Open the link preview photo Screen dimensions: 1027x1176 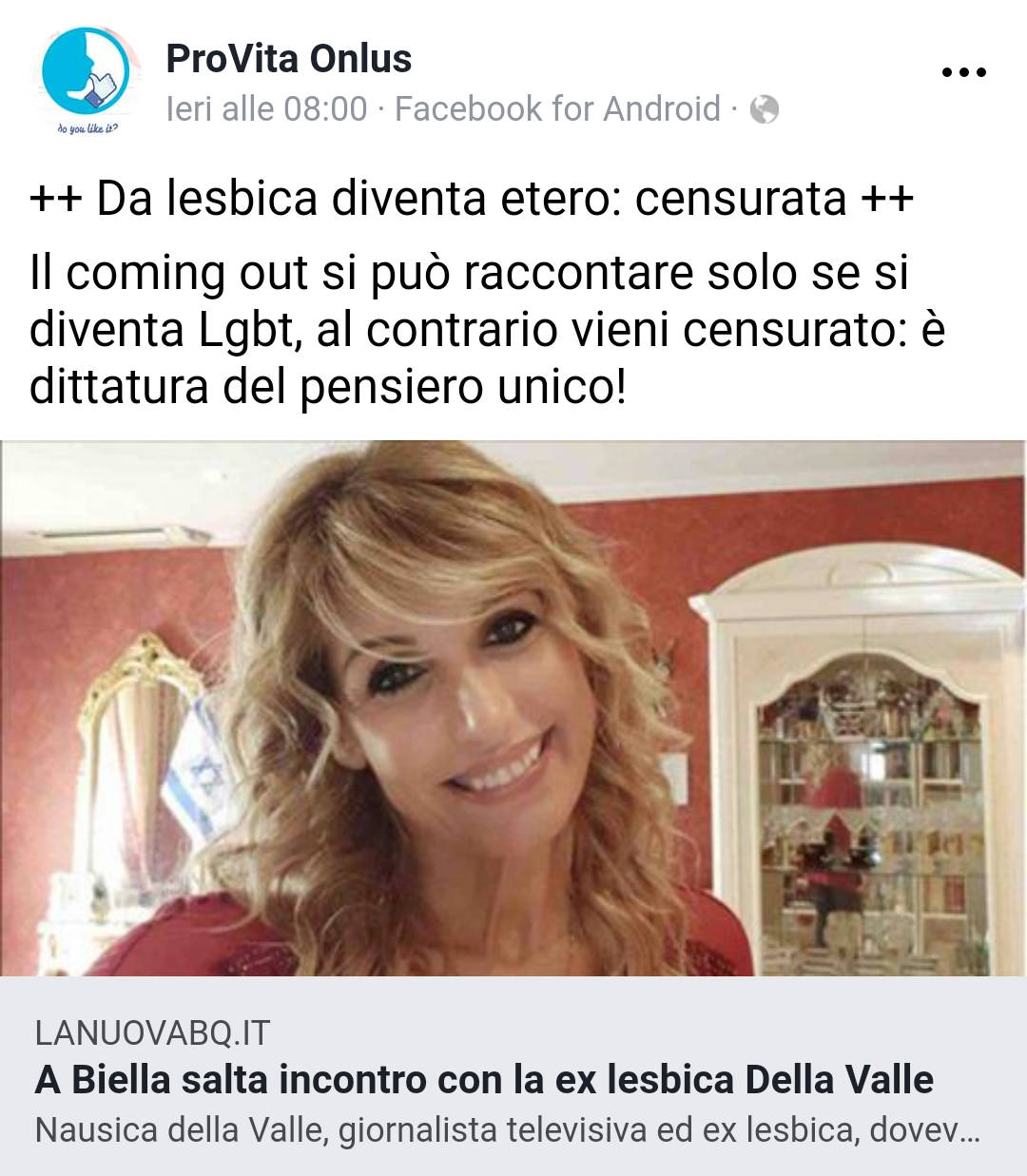pos(513,708)
